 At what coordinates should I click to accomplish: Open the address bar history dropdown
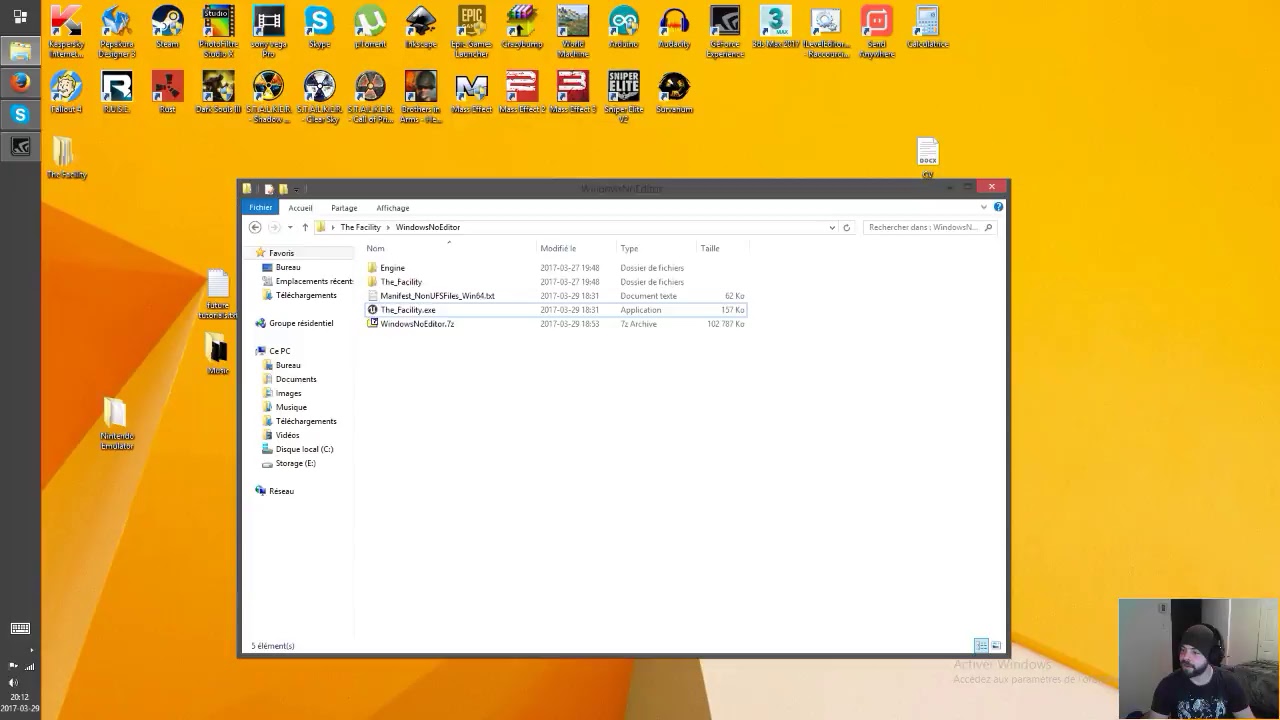832,228
